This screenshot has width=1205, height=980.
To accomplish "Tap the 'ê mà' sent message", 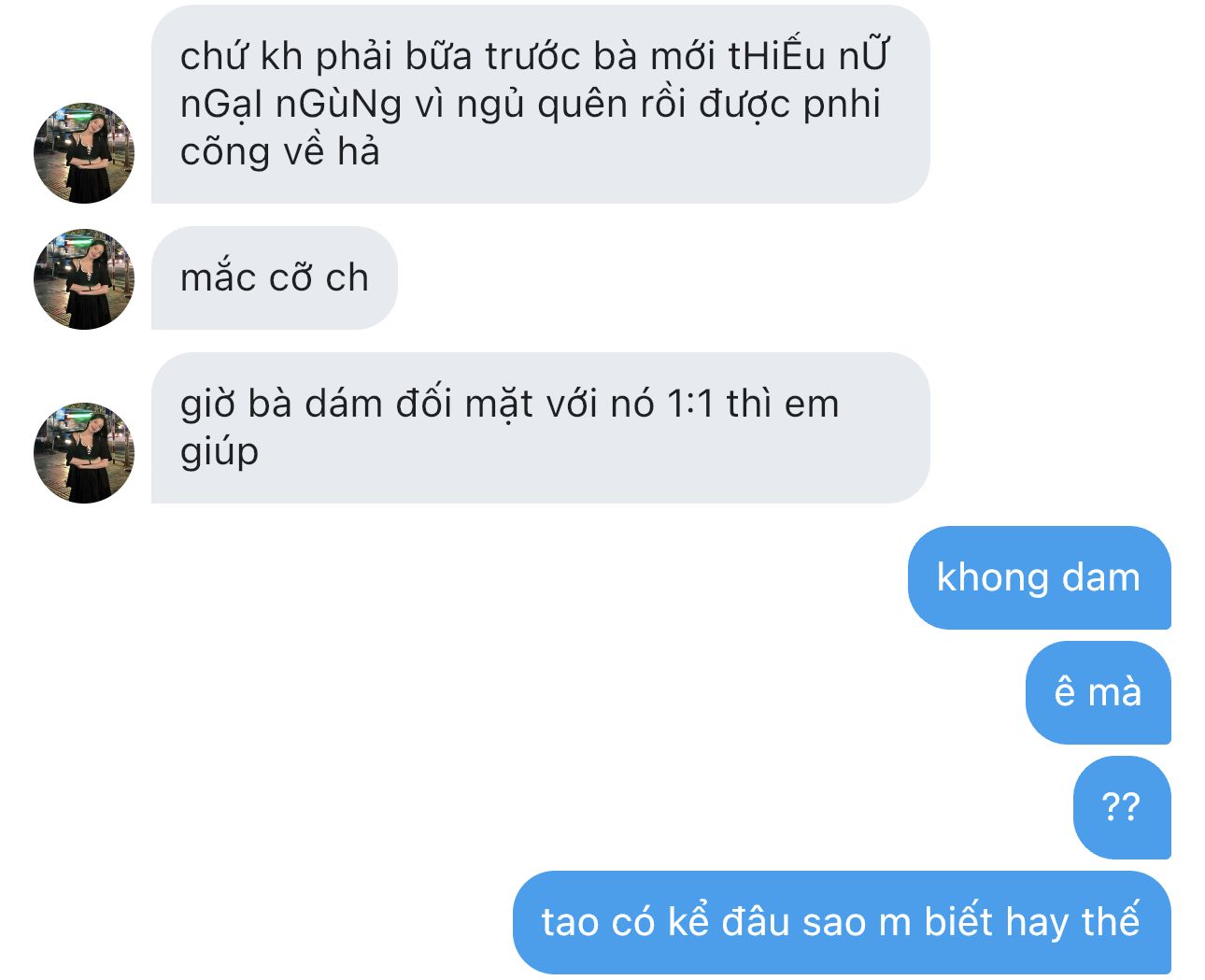I will coord(1098,692).
